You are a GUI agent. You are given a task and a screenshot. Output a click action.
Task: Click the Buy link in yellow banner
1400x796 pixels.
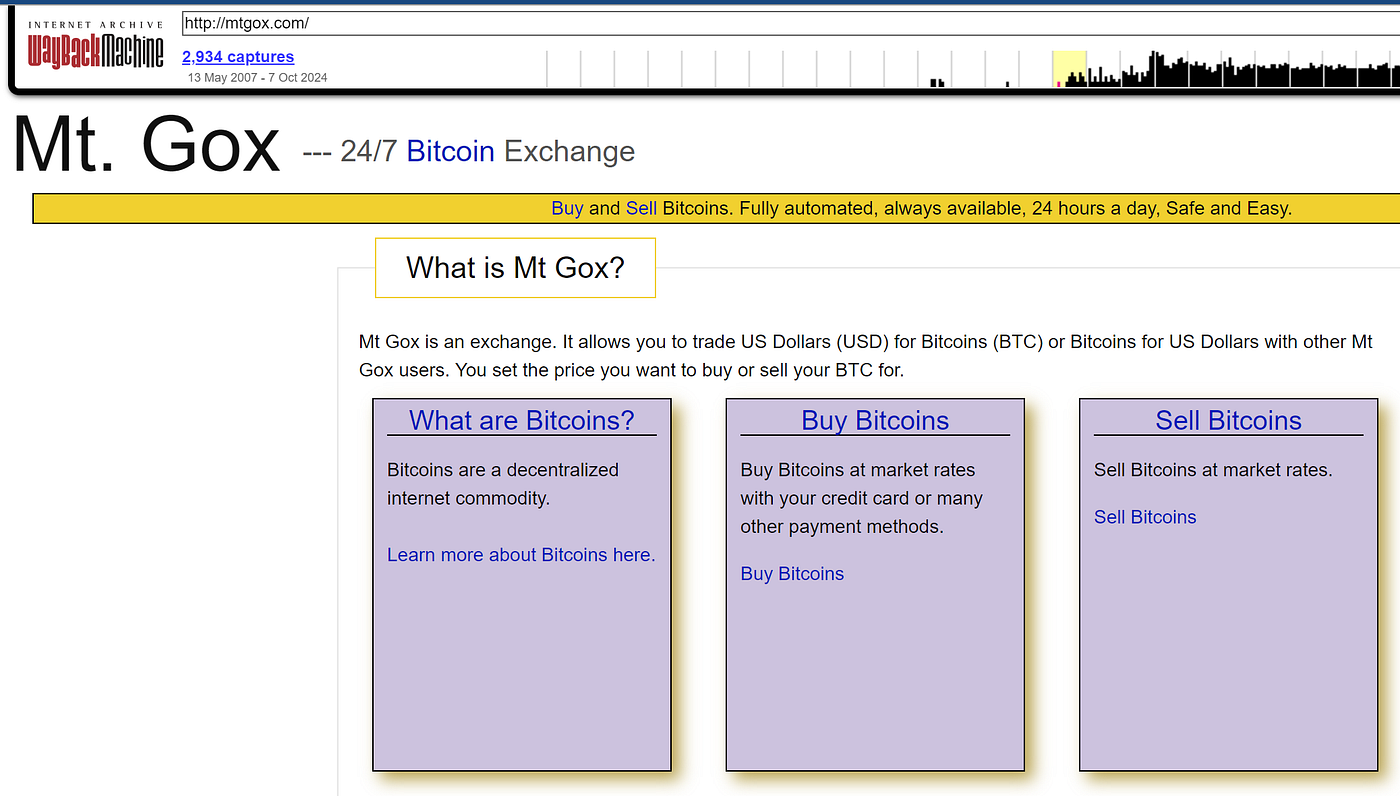click(567, 208)
